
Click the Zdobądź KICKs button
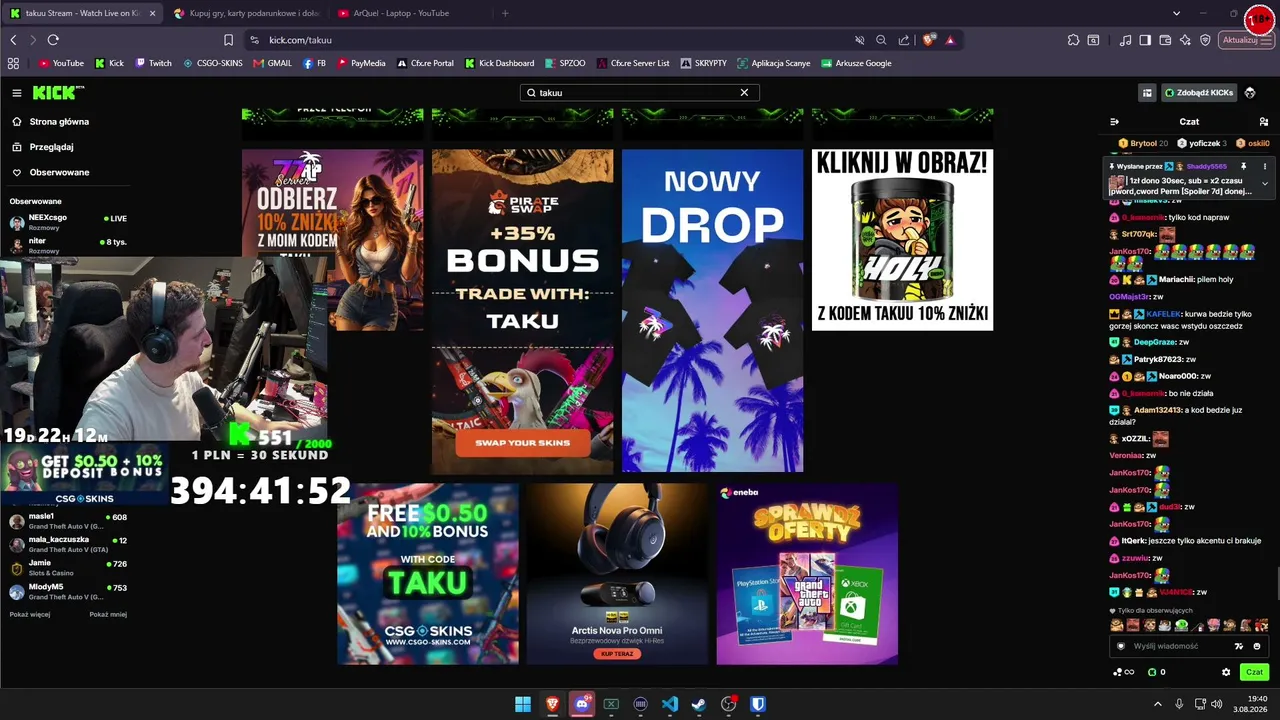click(1199, 93)
